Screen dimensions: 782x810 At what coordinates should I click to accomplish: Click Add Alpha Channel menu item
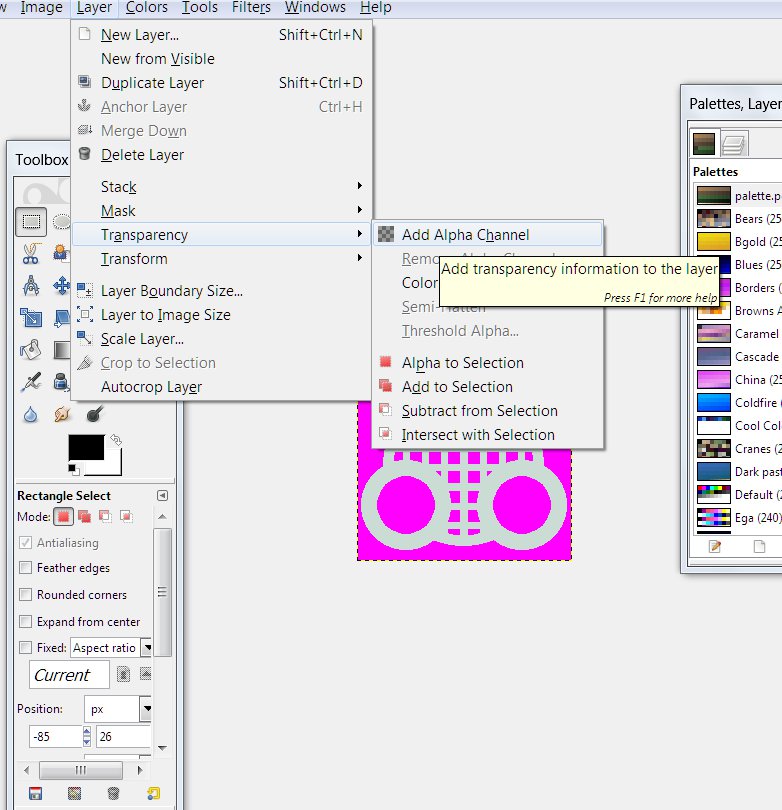466,235
